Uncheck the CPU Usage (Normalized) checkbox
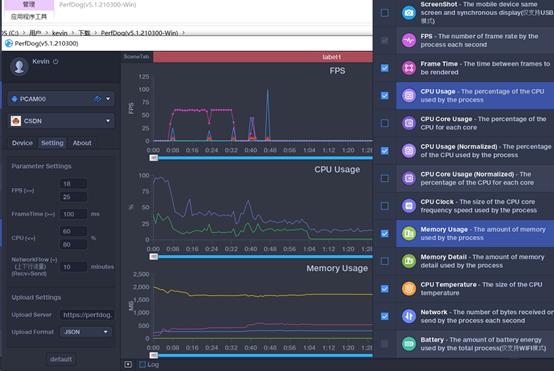Screen dimensions: 554x371 click(x=385, y=151)
